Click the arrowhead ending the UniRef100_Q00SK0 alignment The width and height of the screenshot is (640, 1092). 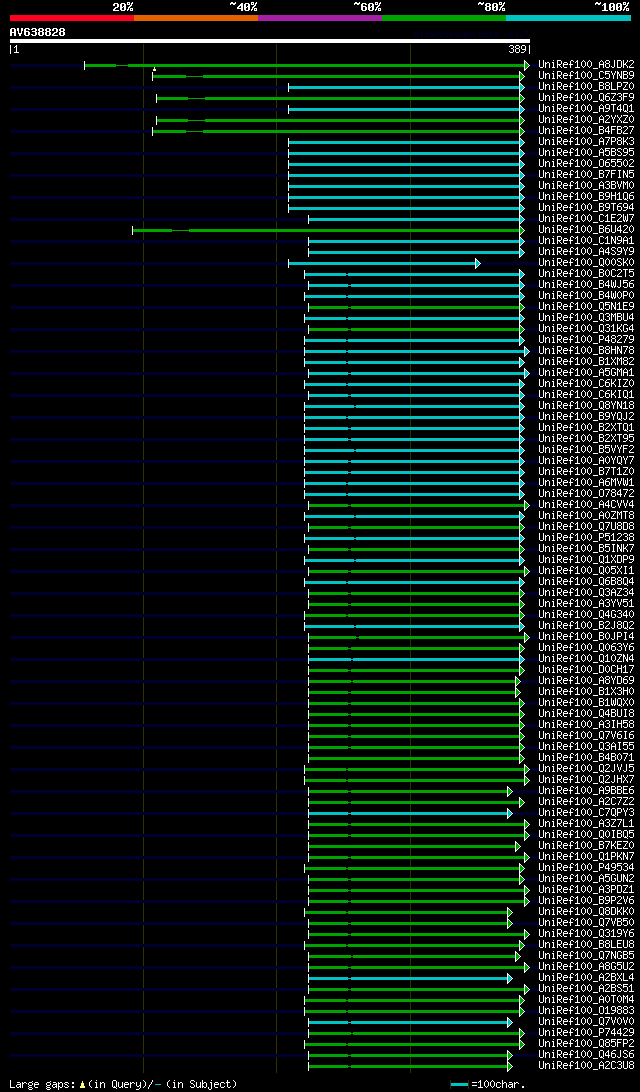(478, 263)
